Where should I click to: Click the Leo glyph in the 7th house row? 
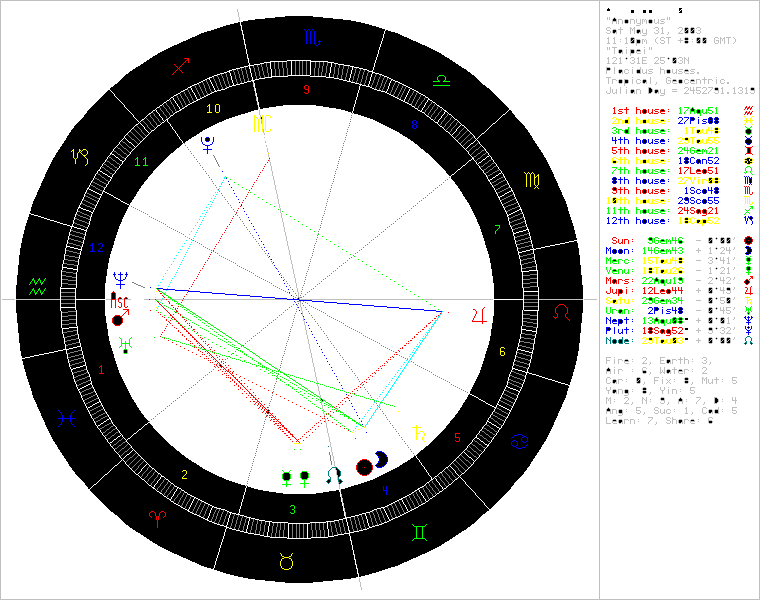tap(749, 171)
